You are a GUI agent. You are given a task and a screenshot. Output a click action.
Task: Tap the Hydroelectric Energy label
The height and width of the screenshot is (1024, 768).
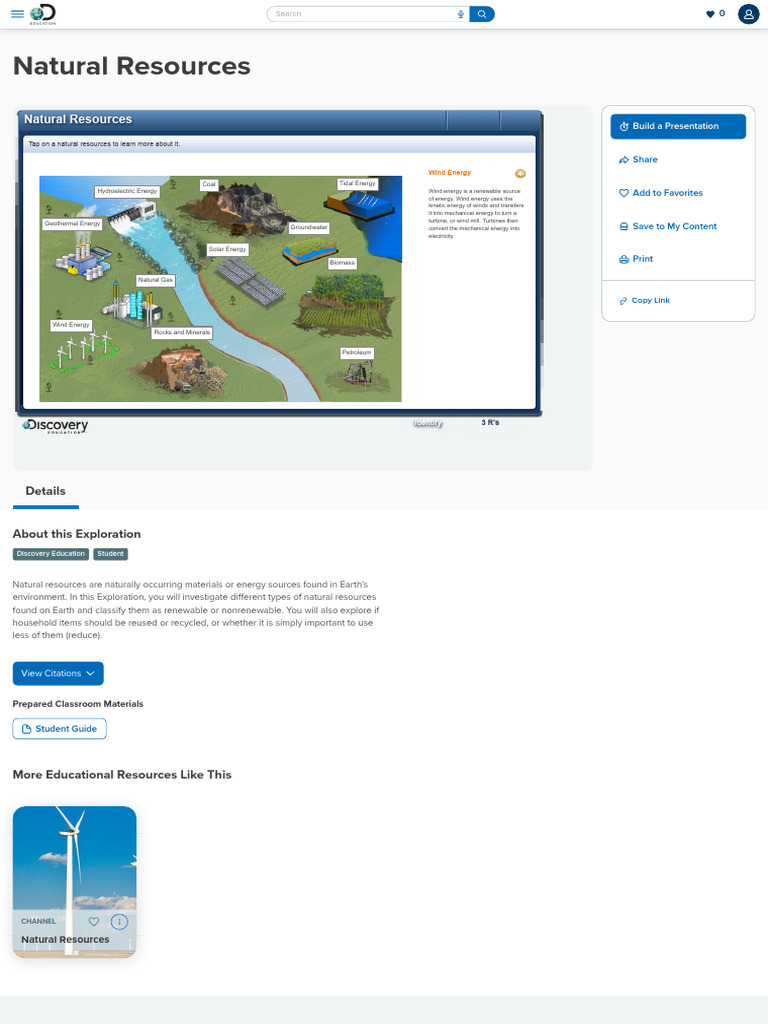tap(127, 191)
